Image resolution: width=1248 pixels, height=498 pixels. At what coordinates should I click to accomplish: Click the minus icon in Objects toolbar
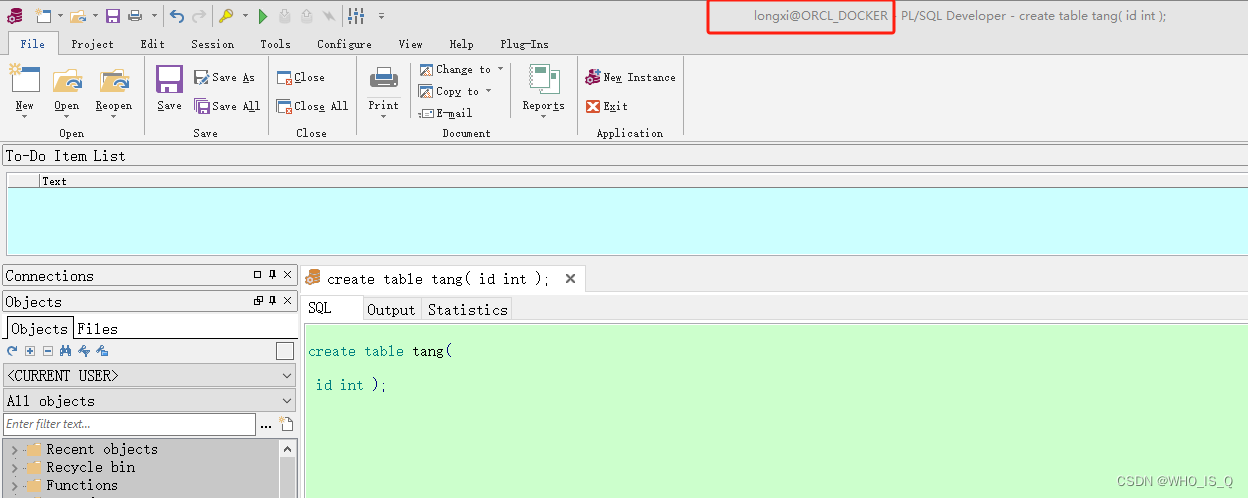(x=47, y=351)
